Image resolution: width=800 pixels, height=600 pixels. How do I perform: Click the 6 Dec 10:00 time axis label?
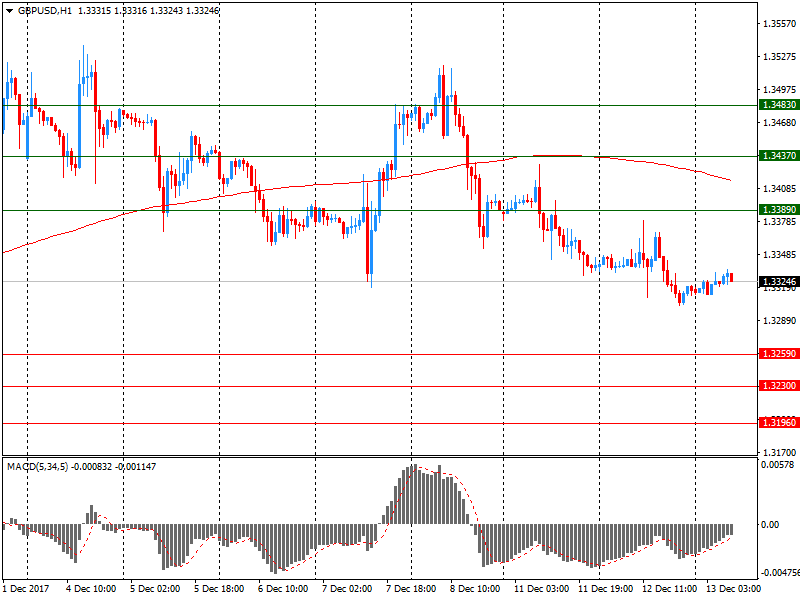tap(283, 589)
